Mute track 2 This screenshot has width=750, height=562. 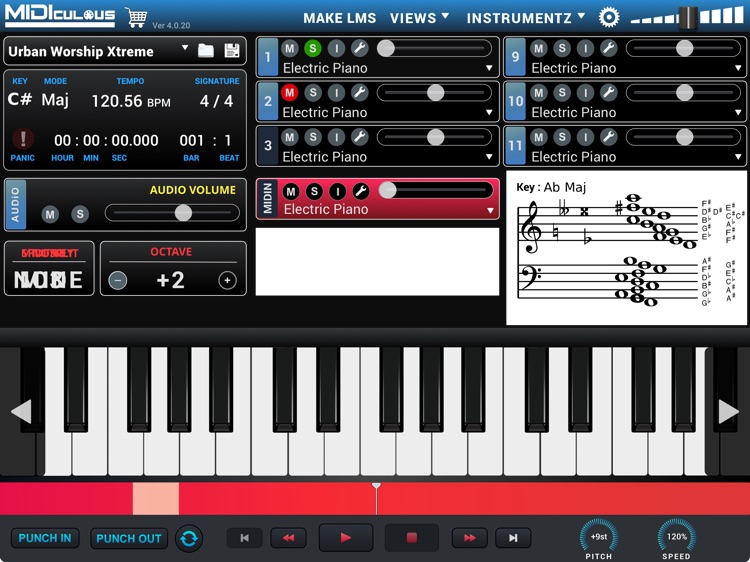pos(290,93)
